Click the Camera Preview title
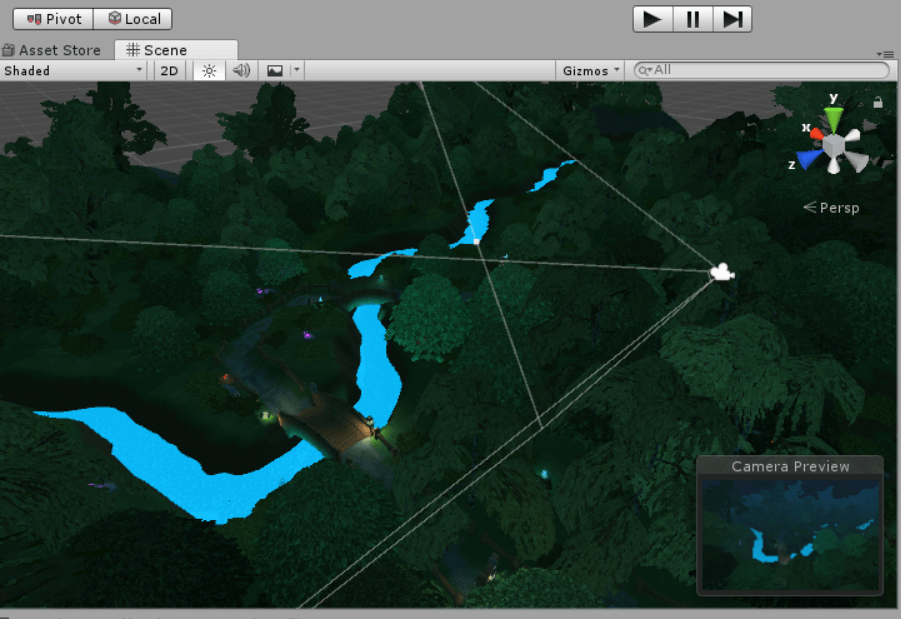Viewport: 901px width, 619px height. tap(790, 466)
